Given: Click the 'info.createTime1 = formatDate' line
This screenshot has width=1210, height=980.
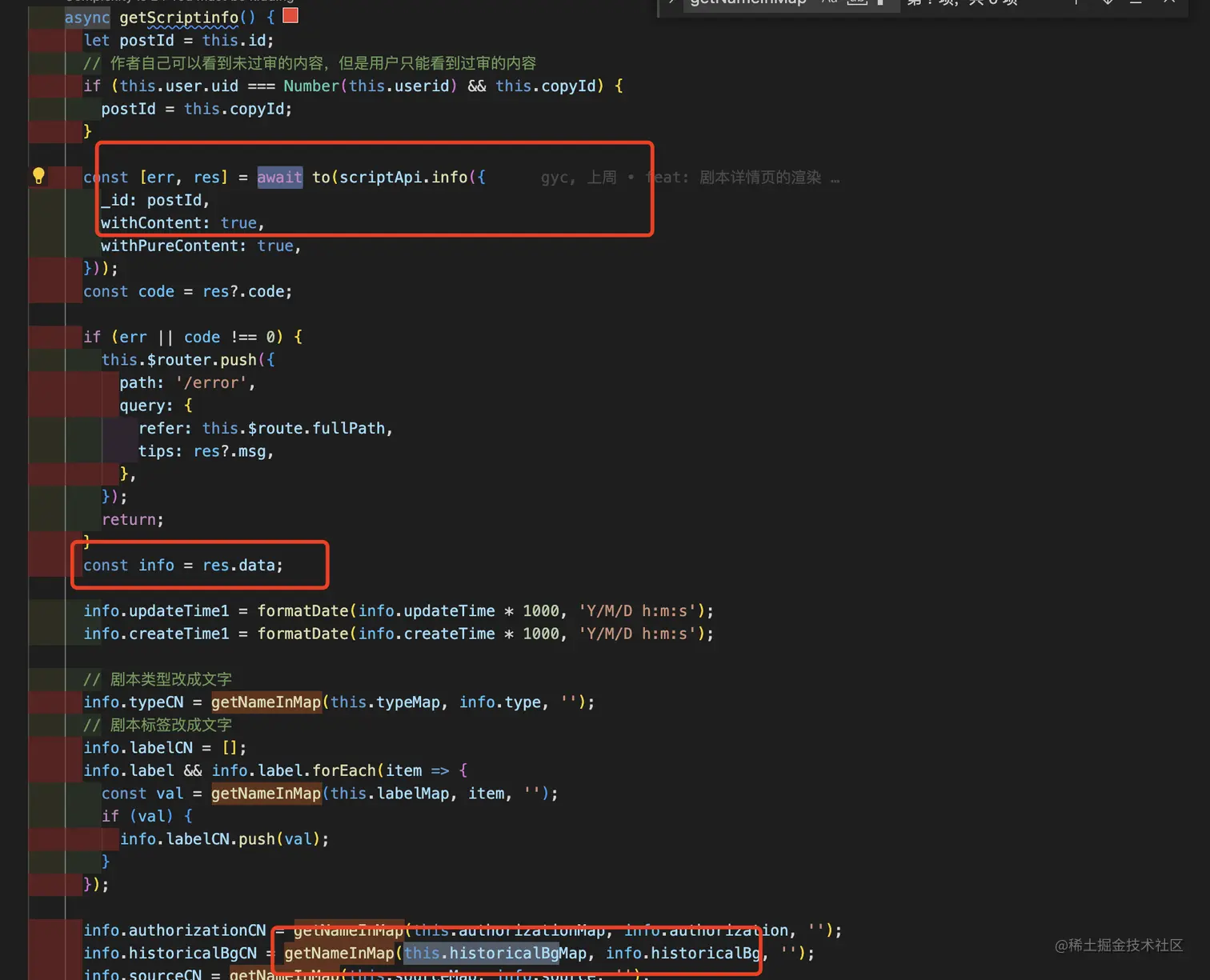Looking at the screenshot, I should pos(399,634).
